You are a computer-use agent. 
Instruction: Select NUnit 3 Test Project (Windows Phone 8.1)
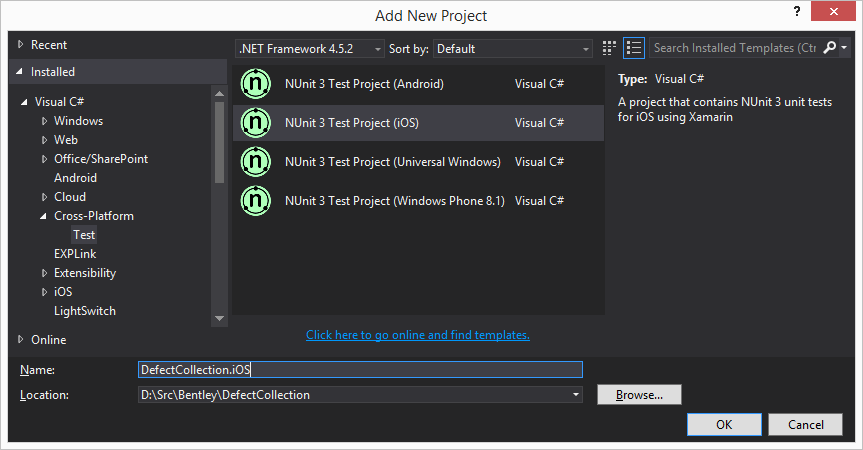pyautogui.click(x=418, y=201)
